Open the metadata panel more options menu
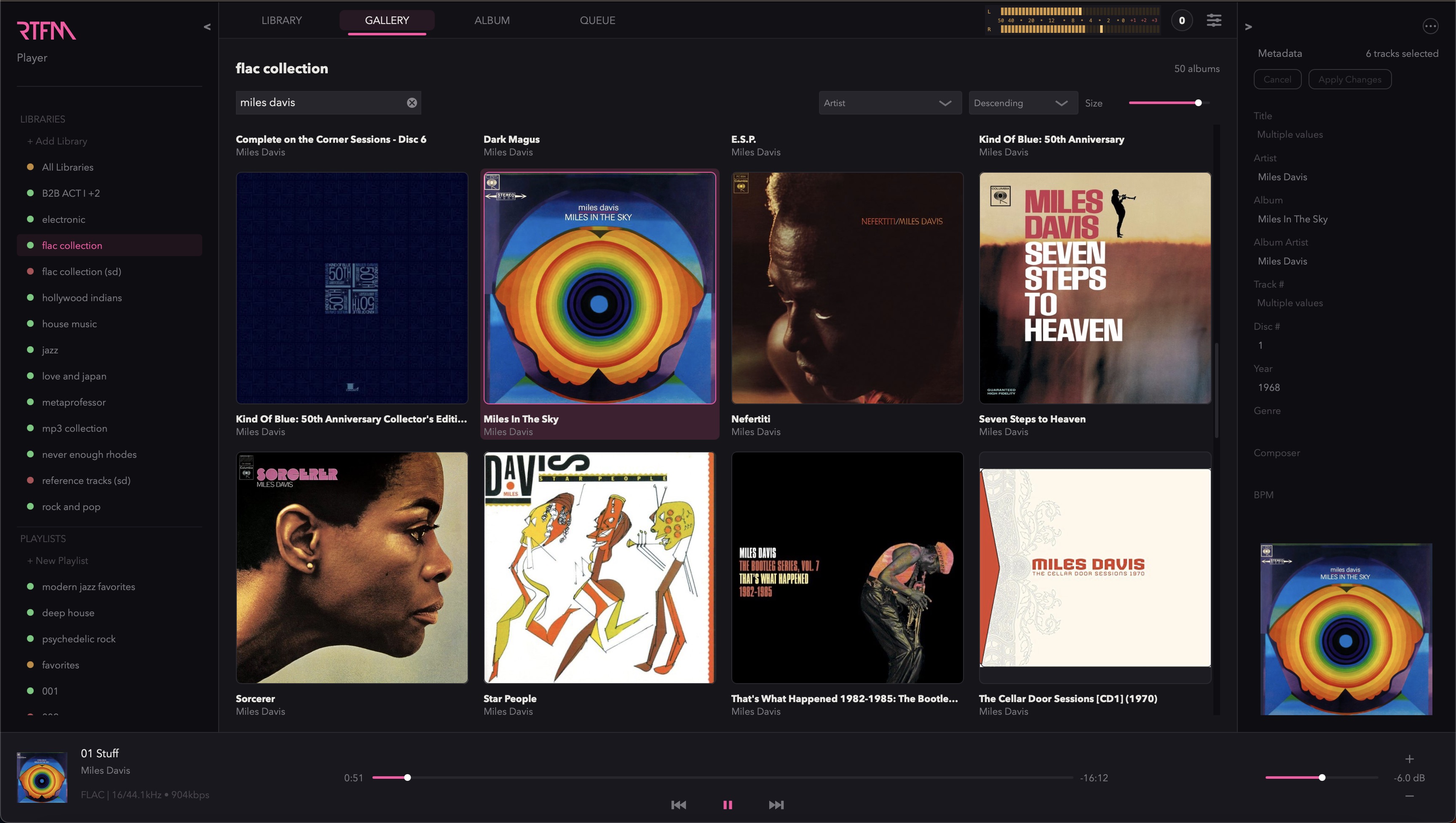 [1430, 26]
